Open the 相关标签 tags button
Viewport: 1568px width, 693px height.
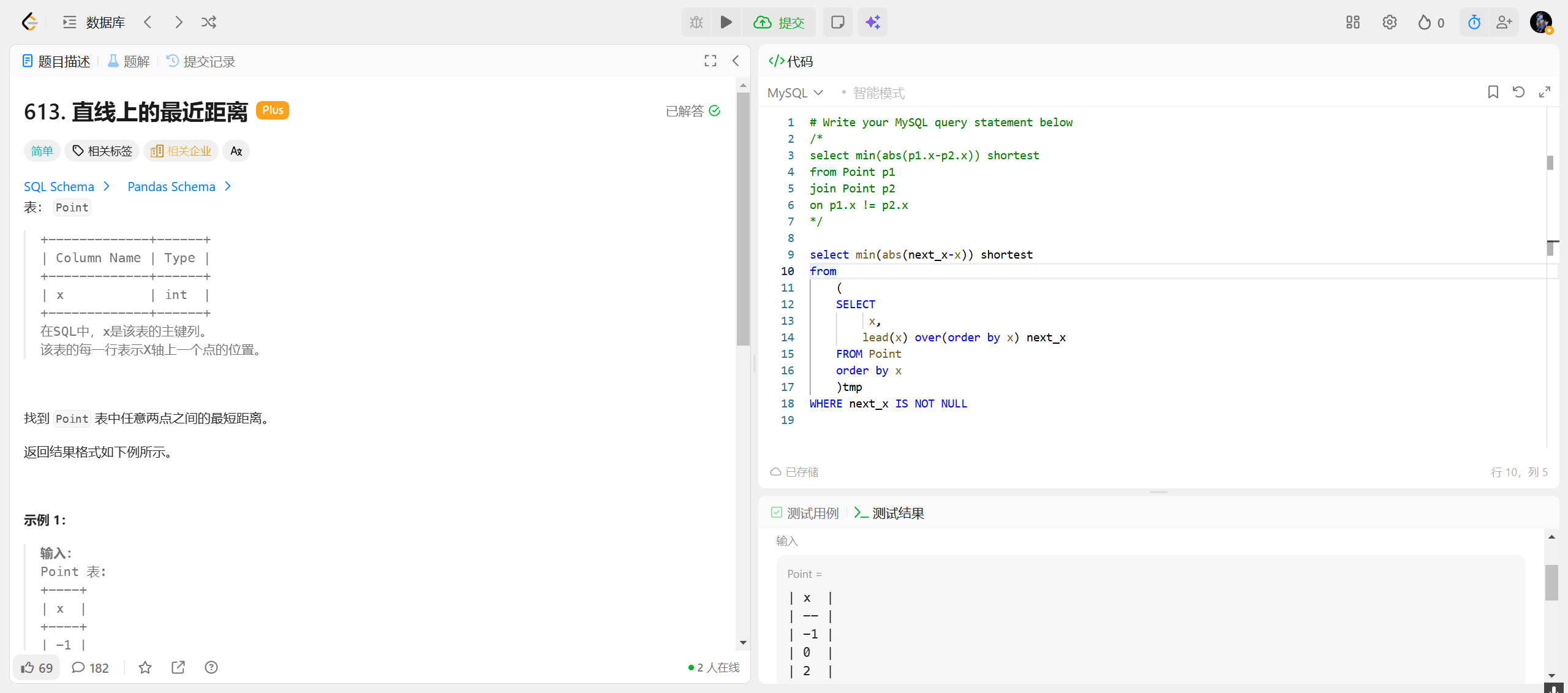pyautogui.click(x=102, y=151)
